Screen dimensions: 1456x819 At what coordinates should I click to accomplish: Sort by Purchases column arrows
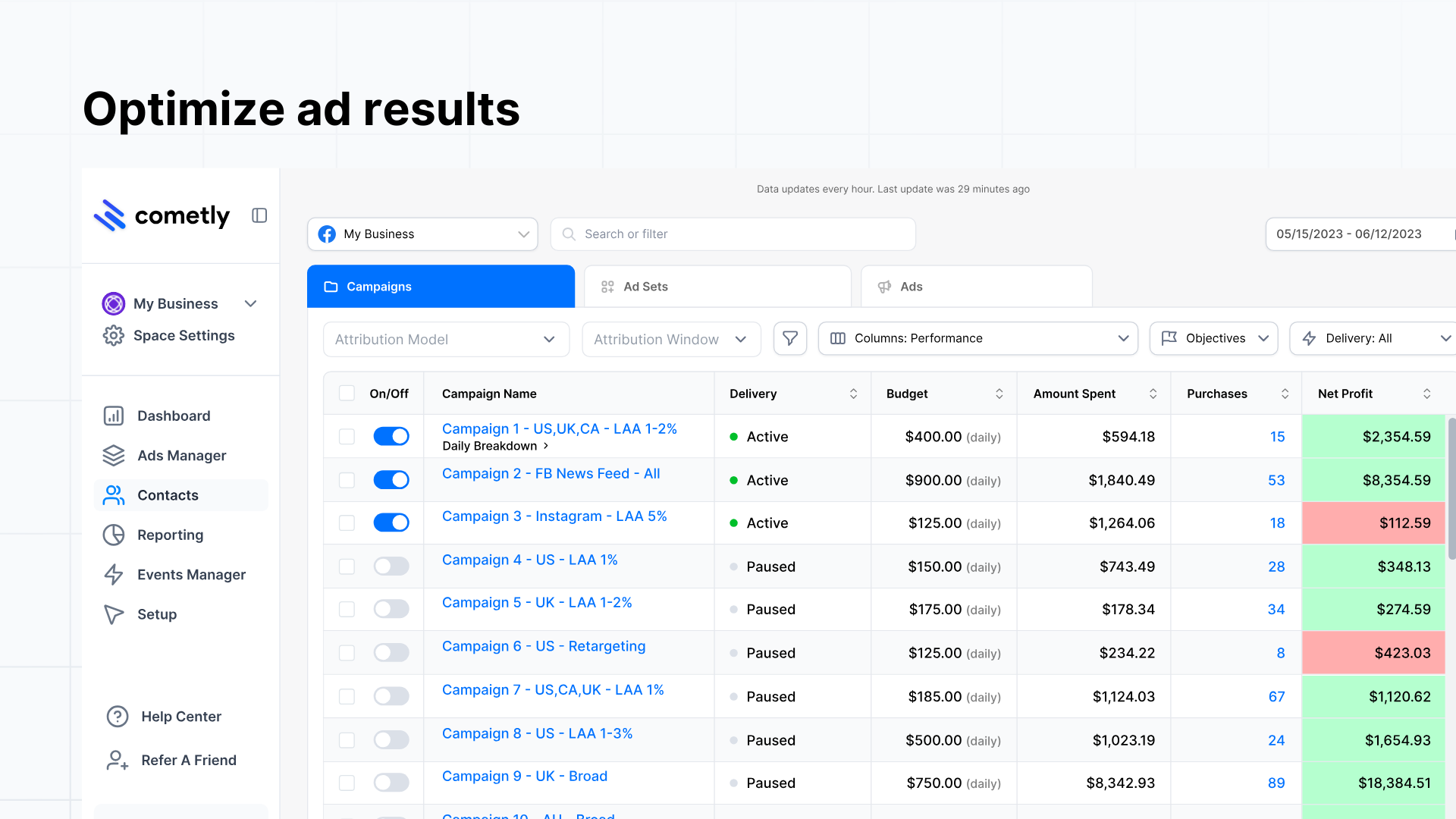click(x=1285, y=394)
